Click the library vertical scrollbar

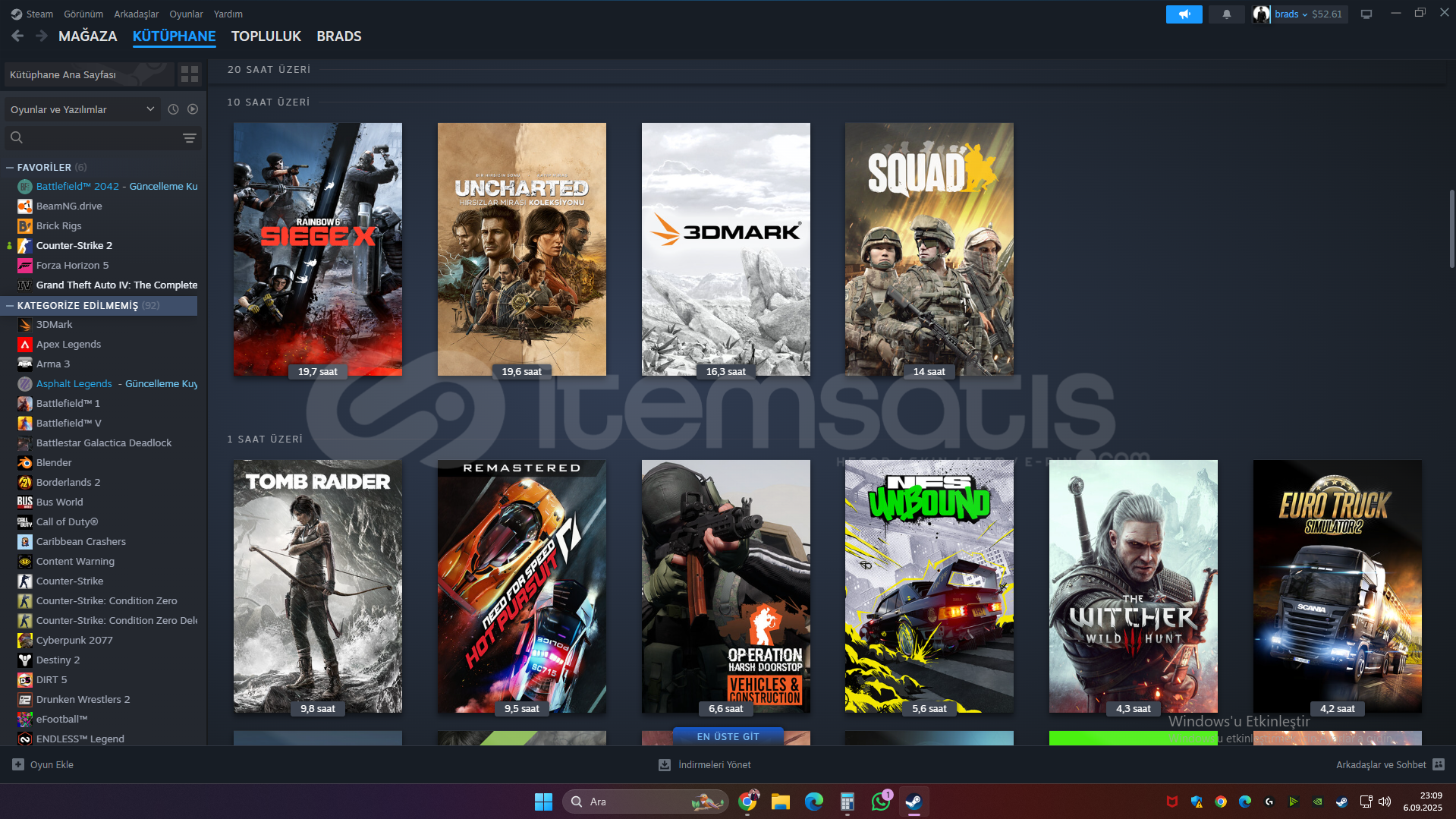[x=1451, y=228]
